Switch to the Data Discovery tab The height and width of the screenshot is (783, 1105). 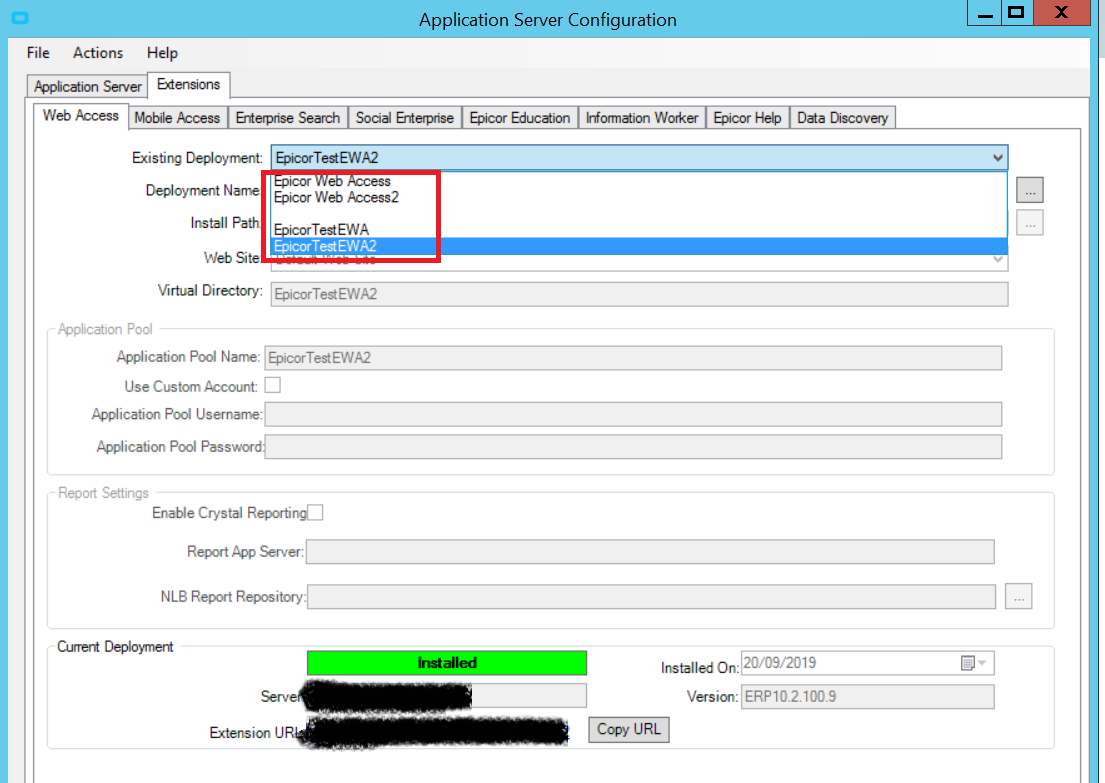pos(843,118)
